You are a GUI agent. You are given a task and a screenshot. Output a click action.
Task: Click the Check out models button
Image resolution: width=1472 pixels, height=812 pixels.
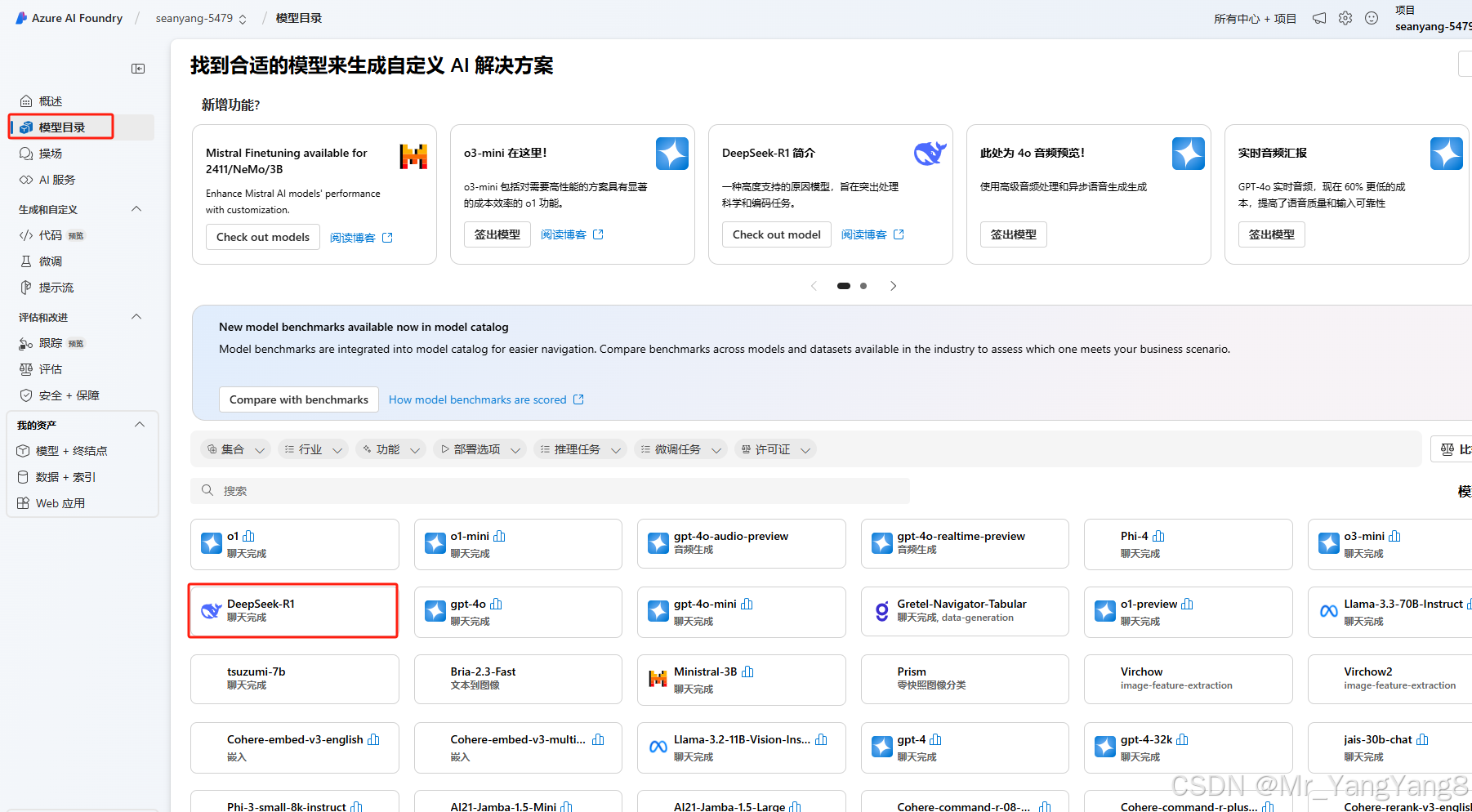coord(263,237)
